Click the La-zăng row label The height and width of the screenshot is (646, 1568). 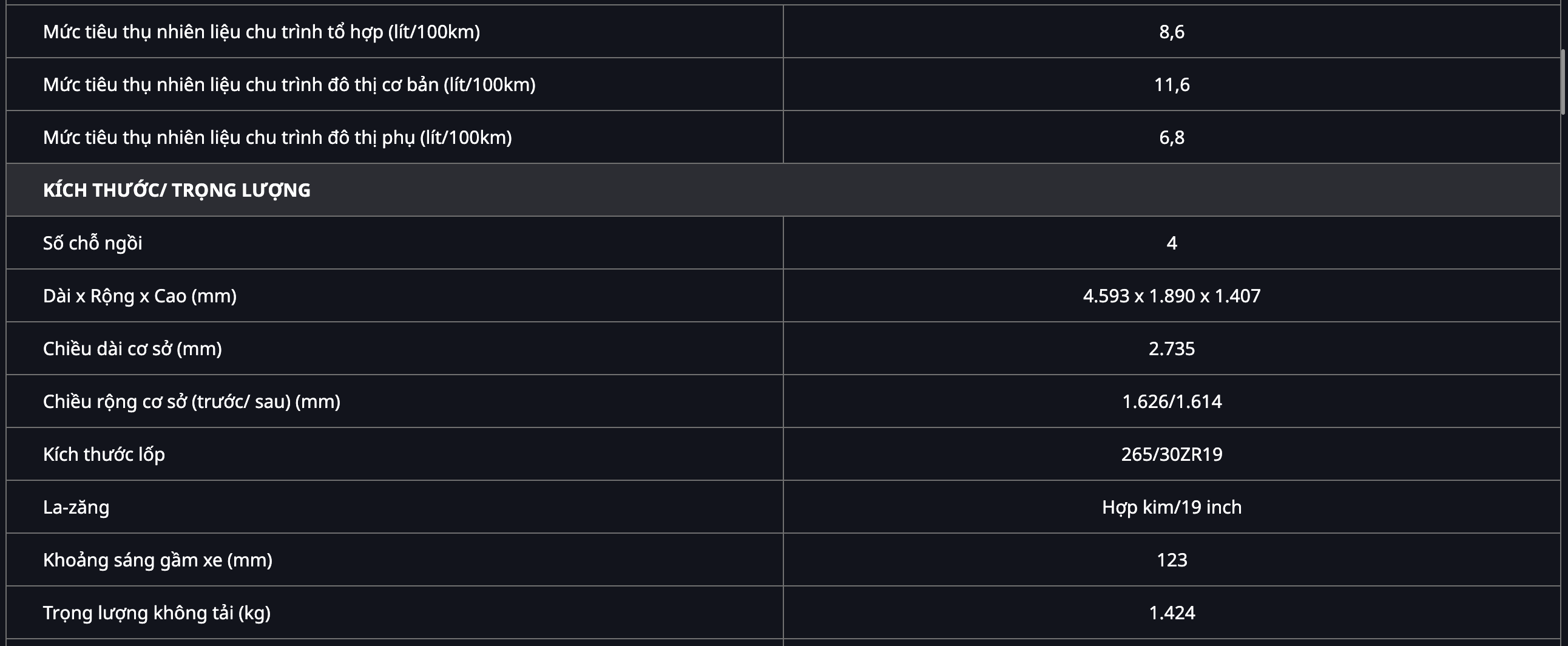76,507
